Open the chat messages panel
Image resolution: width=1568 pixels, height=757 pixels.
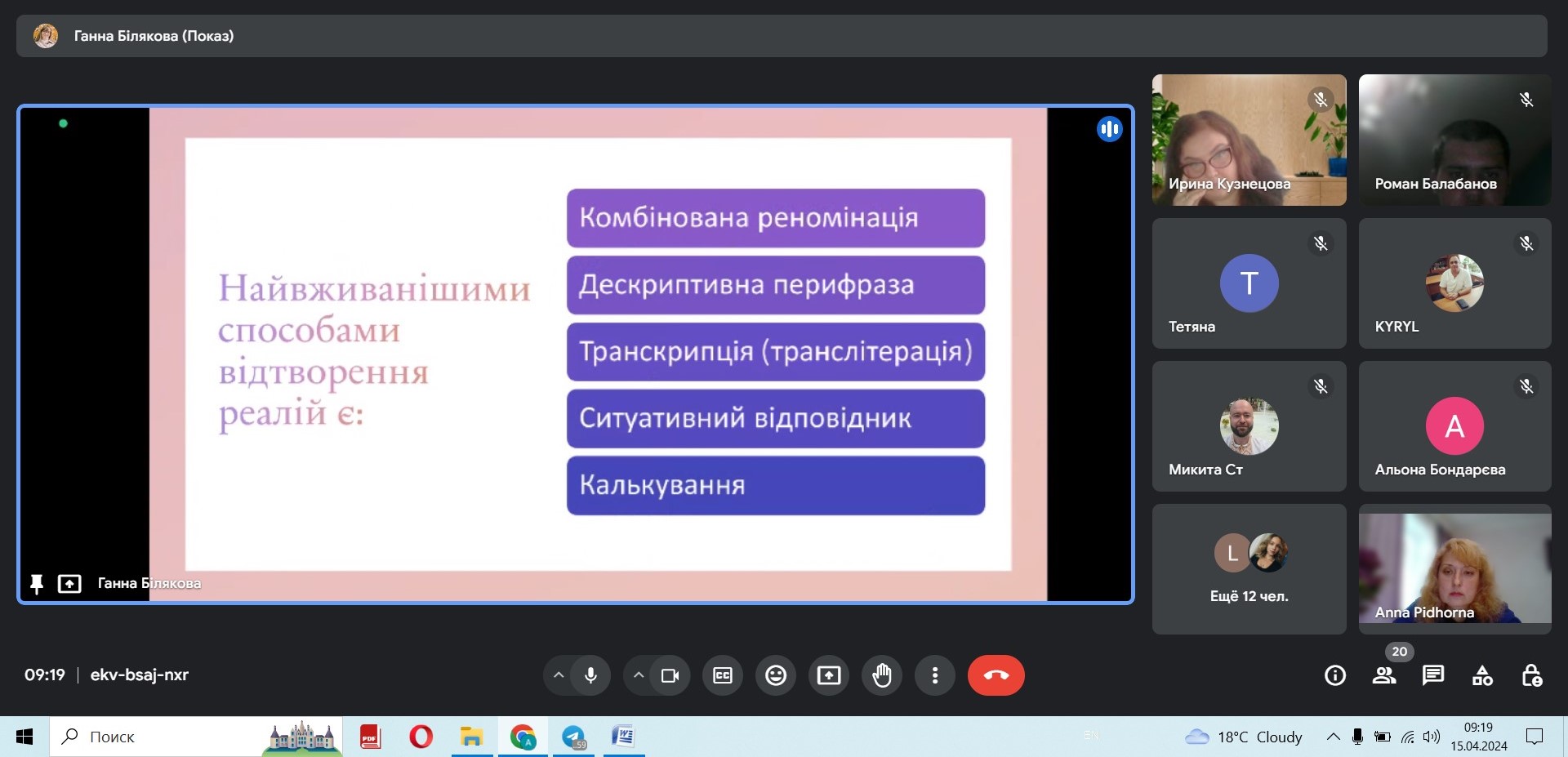pyautogui.click(x=1433, y=675)
